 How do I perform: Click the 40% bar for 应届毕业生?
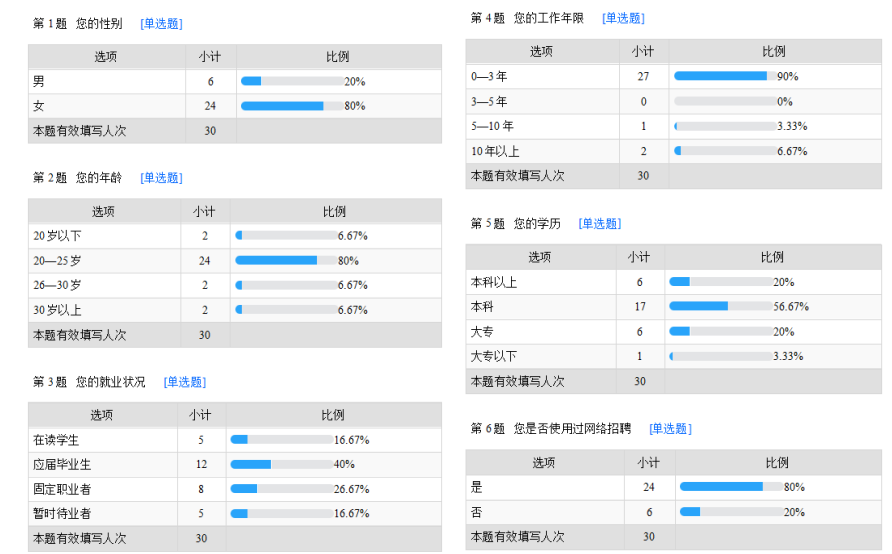(x=282, y=465)
